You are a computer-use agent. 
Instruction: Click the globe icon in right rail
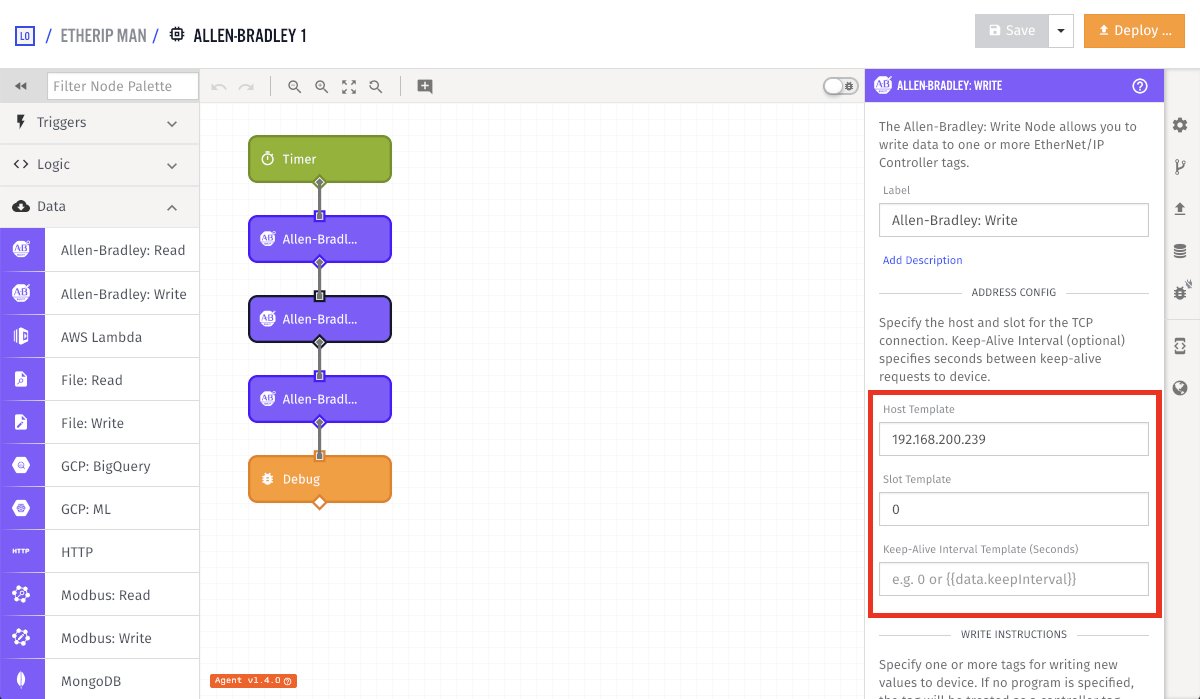pyautogui.click(x=1180, y=388)
